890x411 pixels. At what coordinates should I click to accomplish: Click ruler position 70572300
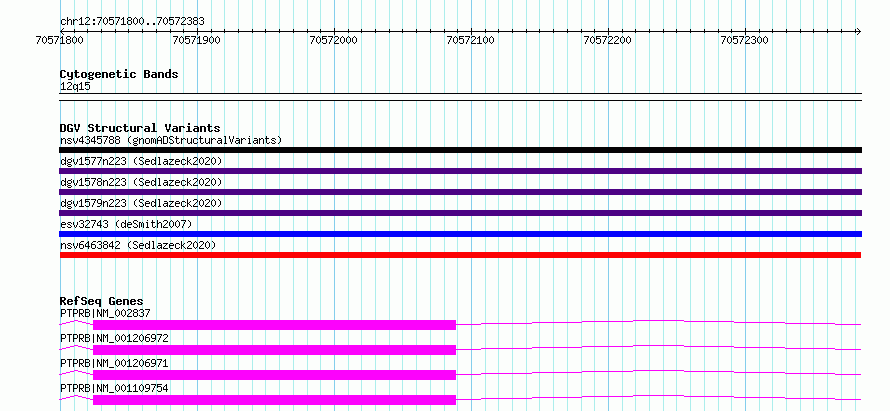(744, 40)
